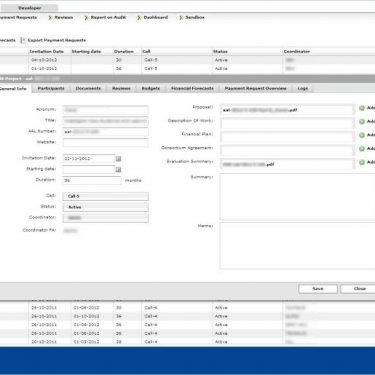Image resolution: width=375 pixels, height=375 pixels.
Task: Select the General Info tab
Action: tap(14, 89)
